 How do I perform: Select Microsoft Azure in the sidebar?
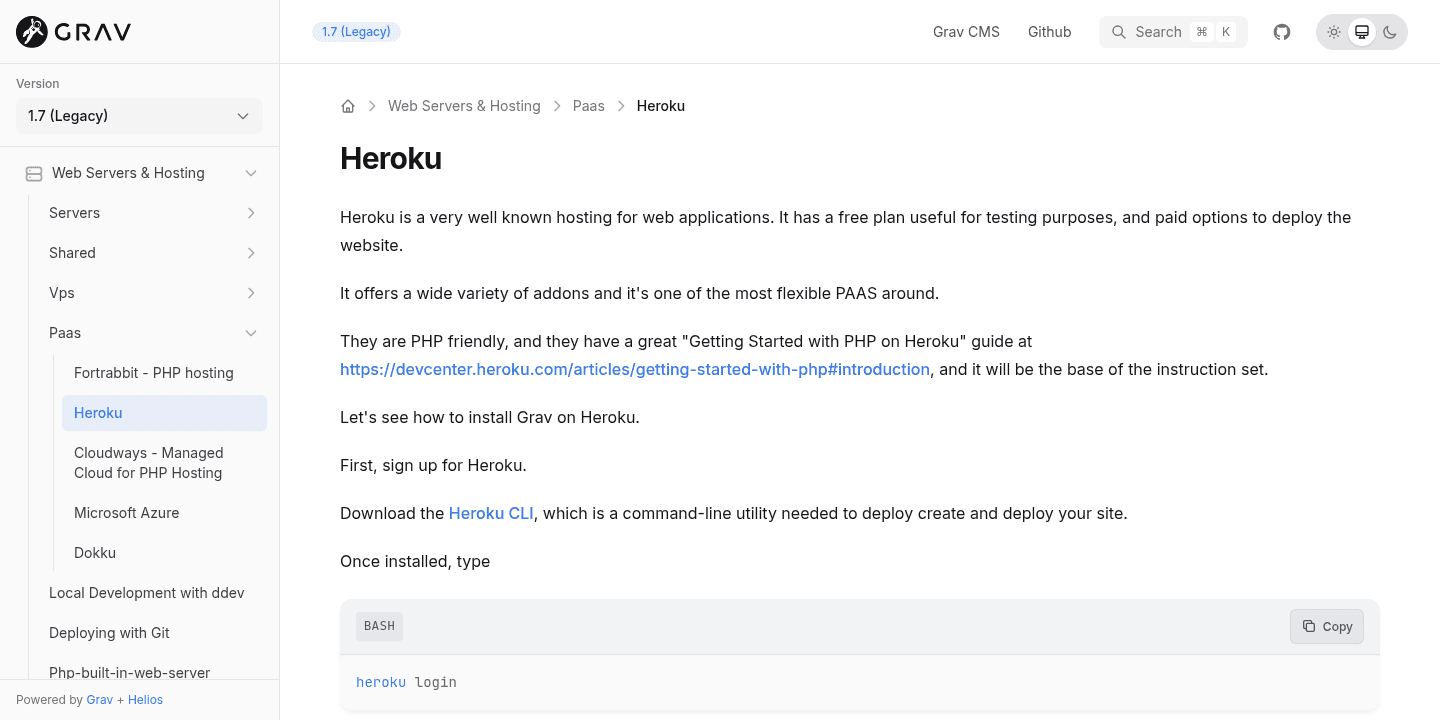pyautogui.click(x=127, y=513)
